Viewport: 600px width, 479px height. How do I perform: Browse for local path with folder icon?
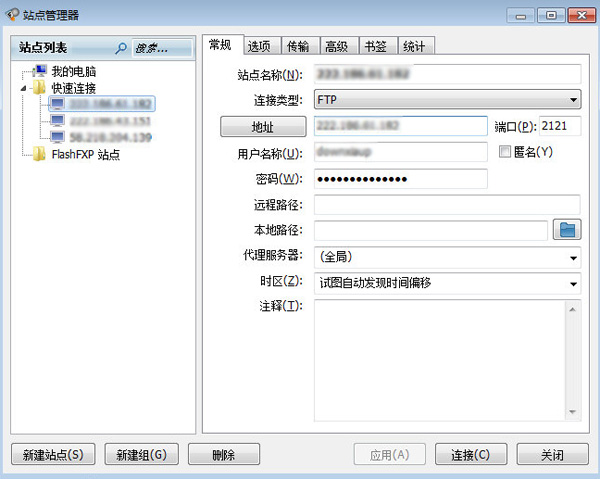(568, 230)
